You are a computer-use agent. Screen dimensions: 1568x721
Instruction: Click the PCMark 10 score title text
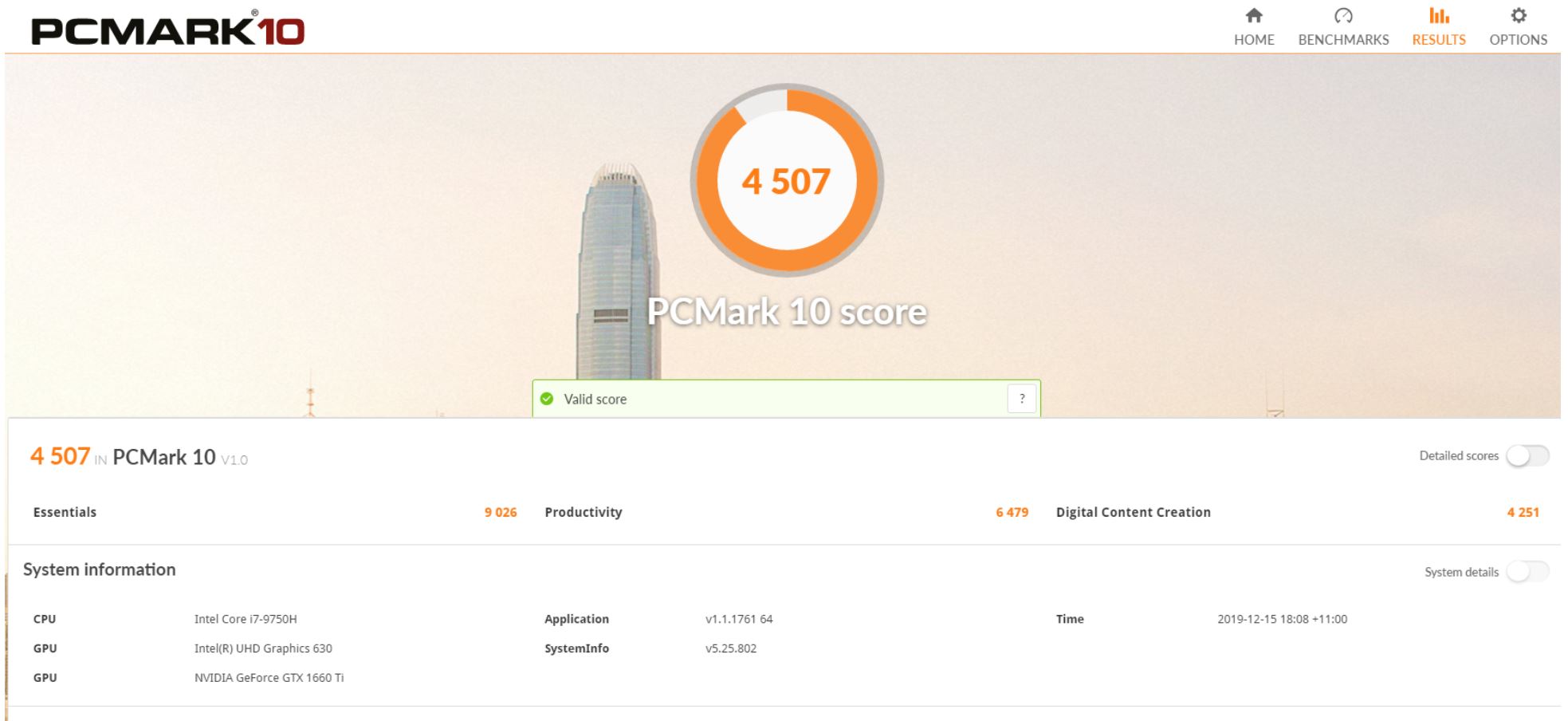click(x=787, y=312)
